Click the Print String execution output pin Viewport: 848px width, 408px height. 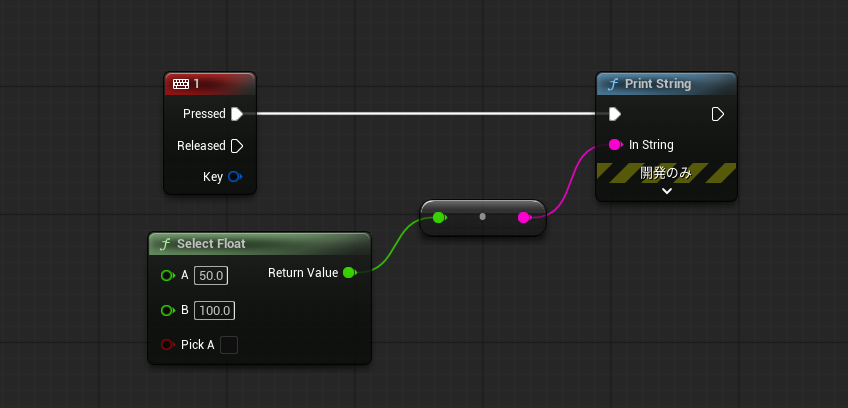click(717, 114)
